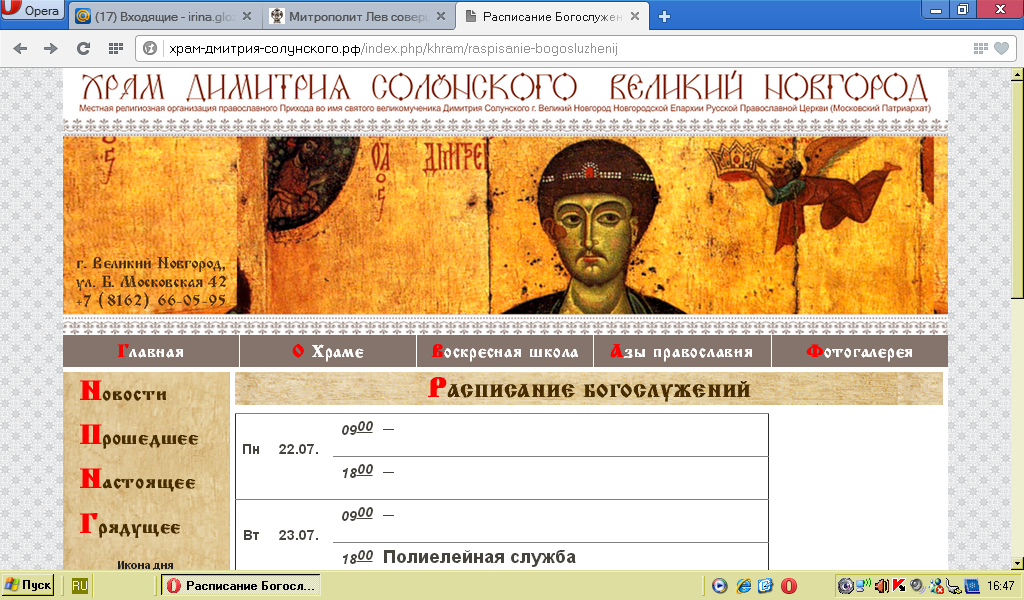Open a new tab with plus button
The height and width of the screenshot is (600, 1024).
tap(664, 17)
